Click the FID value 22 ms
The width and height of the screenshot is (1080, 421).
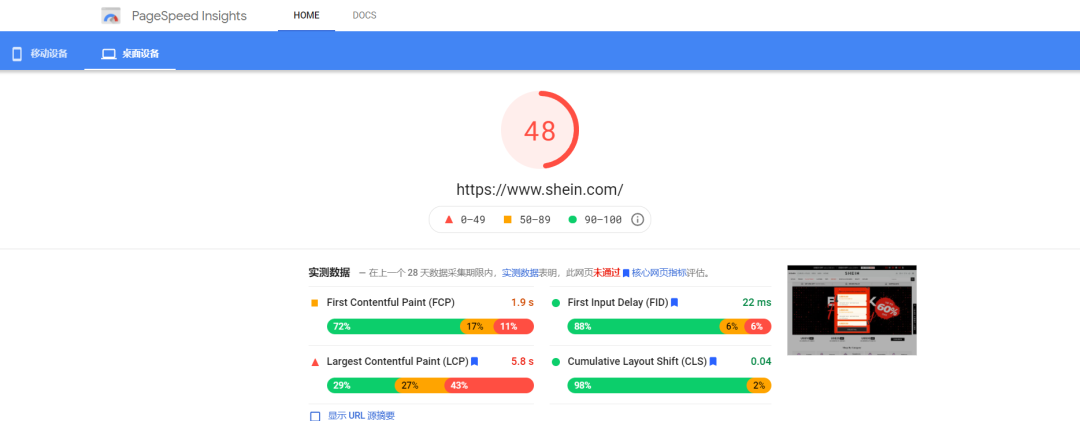pos(757,302)
